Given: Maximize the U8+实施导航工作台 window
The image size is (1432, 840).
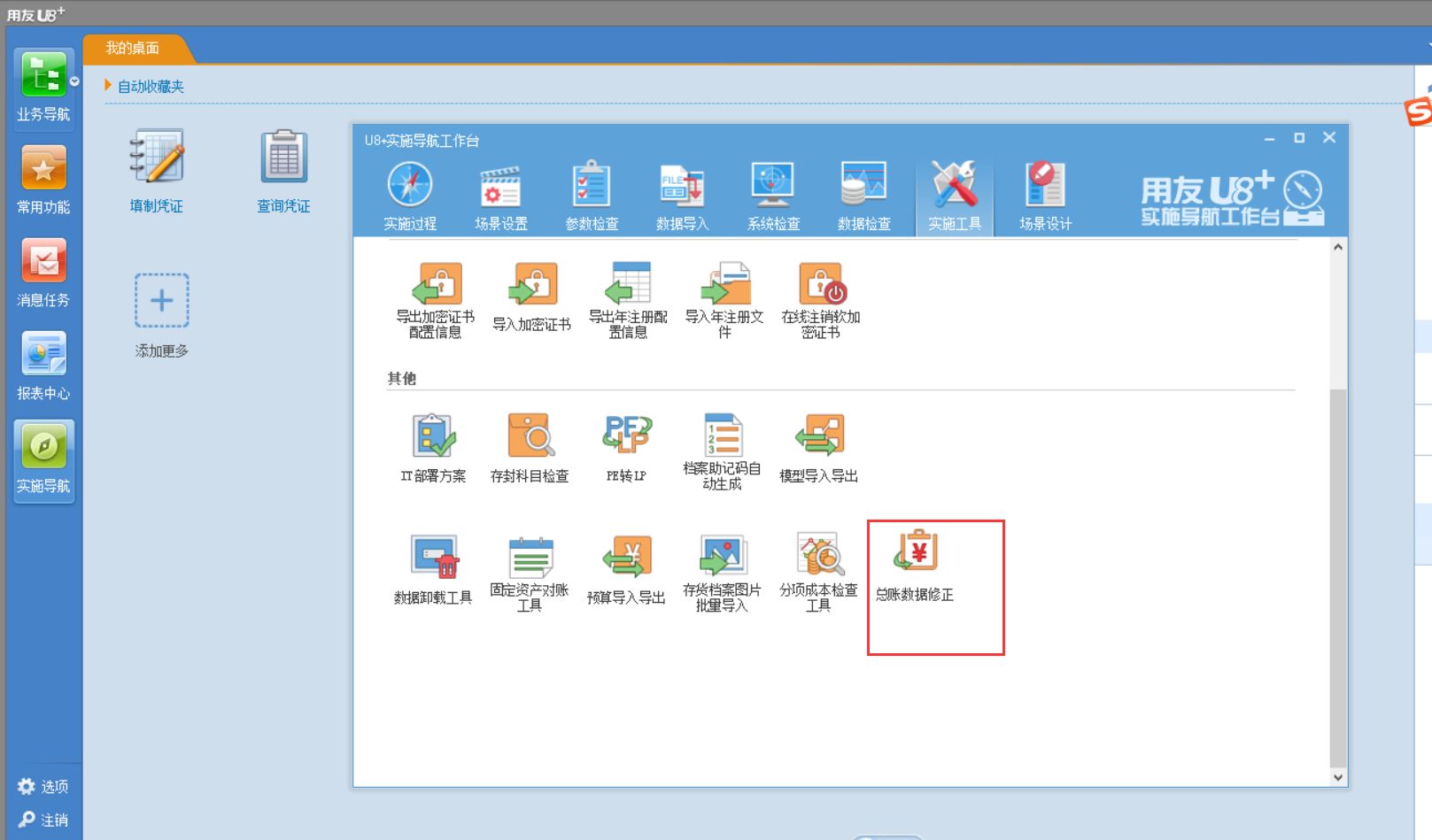Looking at the screenshot, I should click(x=1299, y=137).
